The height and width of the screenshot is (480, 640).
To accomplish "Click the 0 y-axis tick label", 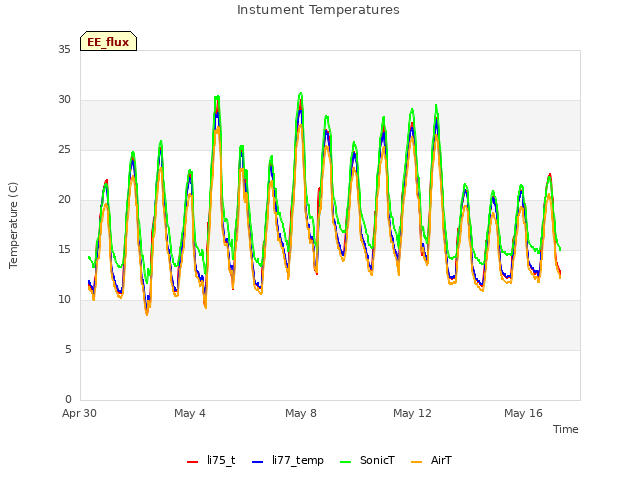I will coord(68,399).
